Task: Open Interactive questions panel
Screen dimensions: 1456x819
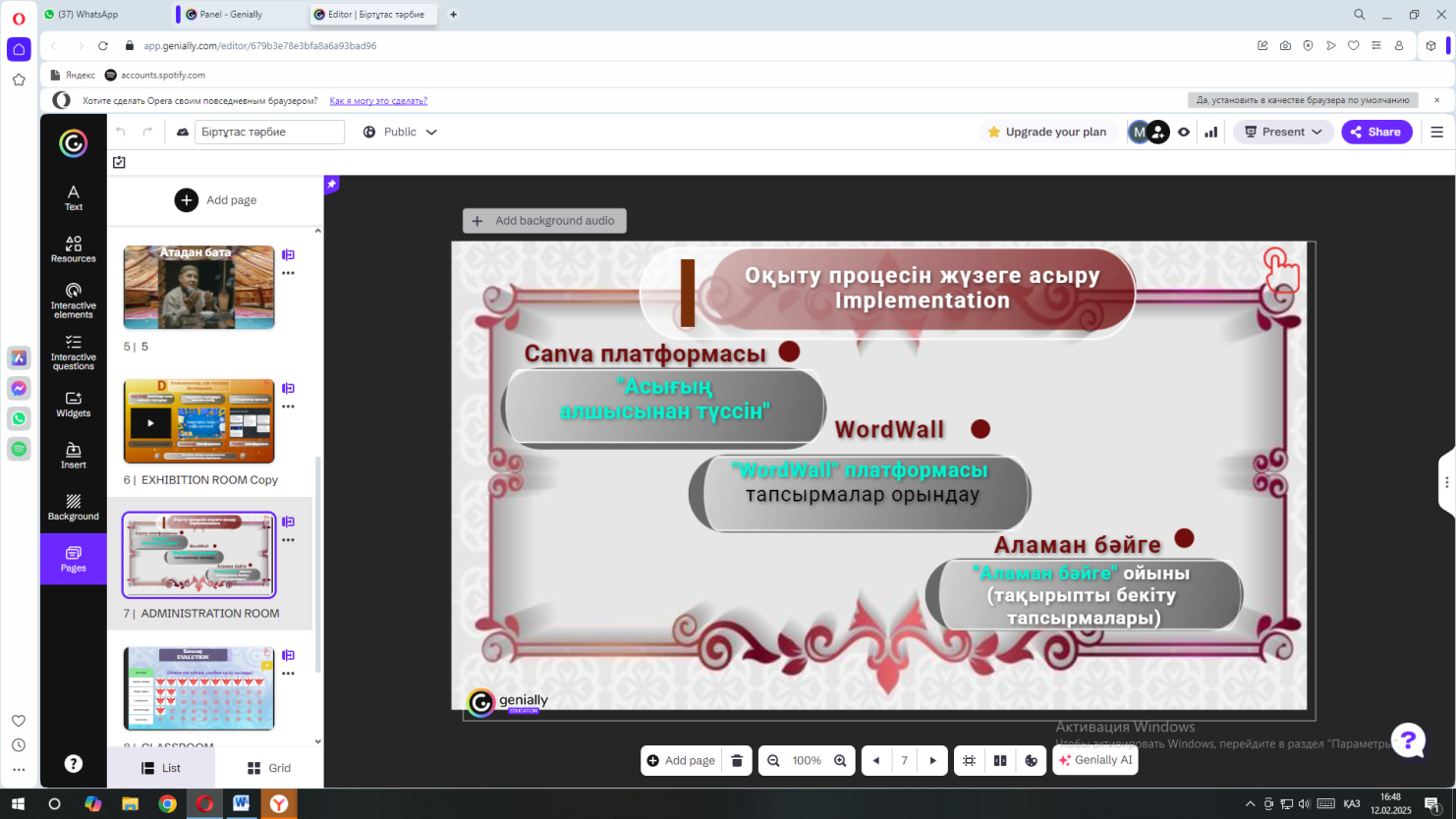Action: coord(74,353)
